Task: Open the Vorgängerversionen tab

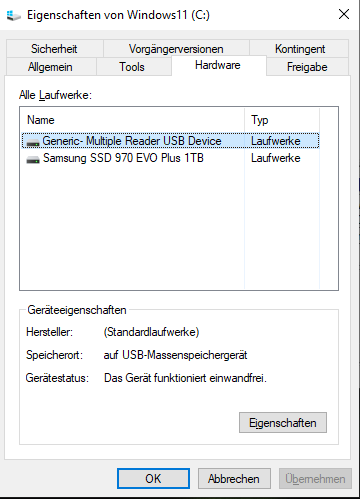Action: (176, 49)
